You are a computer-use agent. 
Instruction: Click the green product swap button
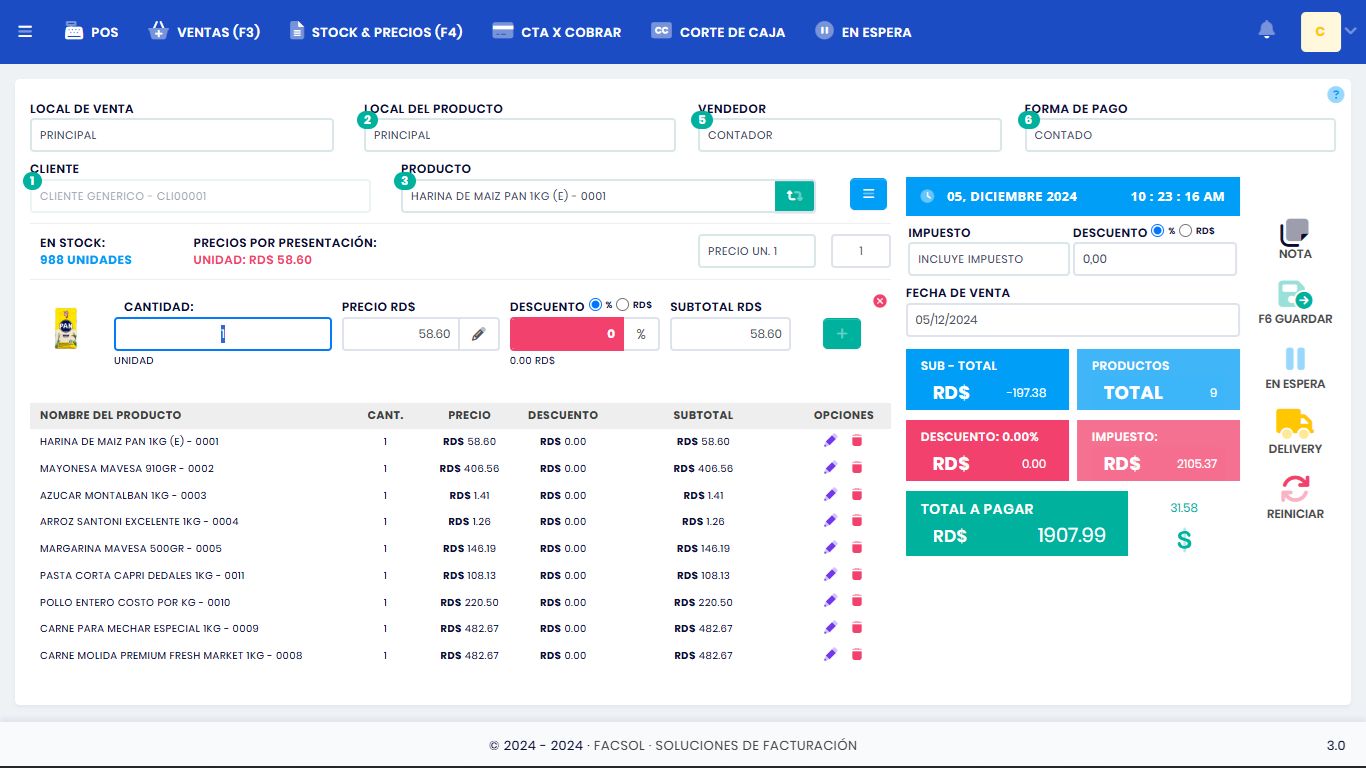[x=794, y=196]
